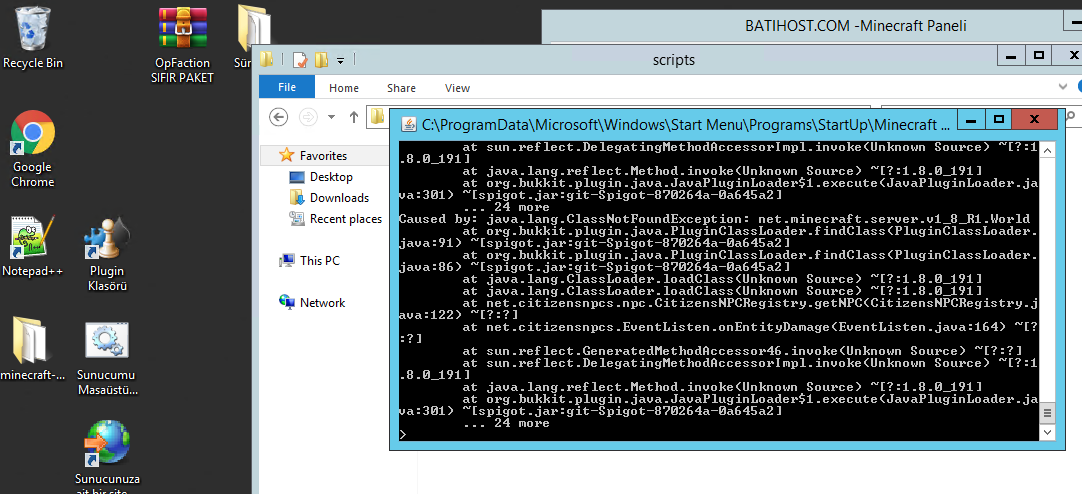Screen dimensions: 1082x494
Task: Maximize the scripts Explorer window
Action: point(1039,57)
